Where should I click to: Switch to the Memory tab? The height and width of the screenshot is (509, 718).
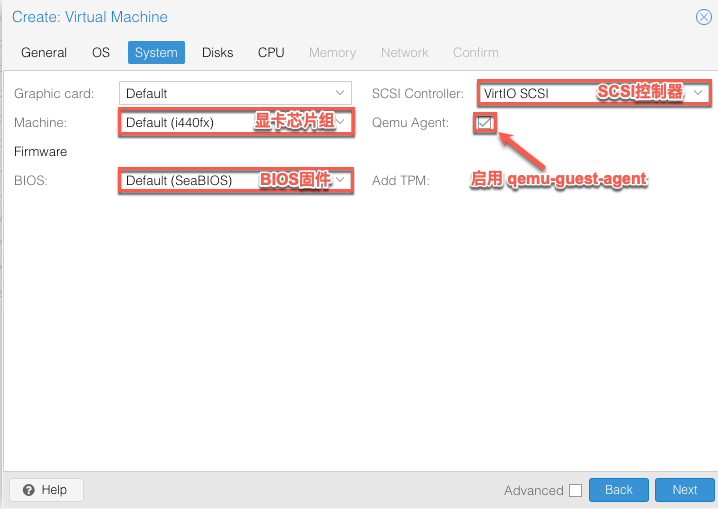coord(332,53)
